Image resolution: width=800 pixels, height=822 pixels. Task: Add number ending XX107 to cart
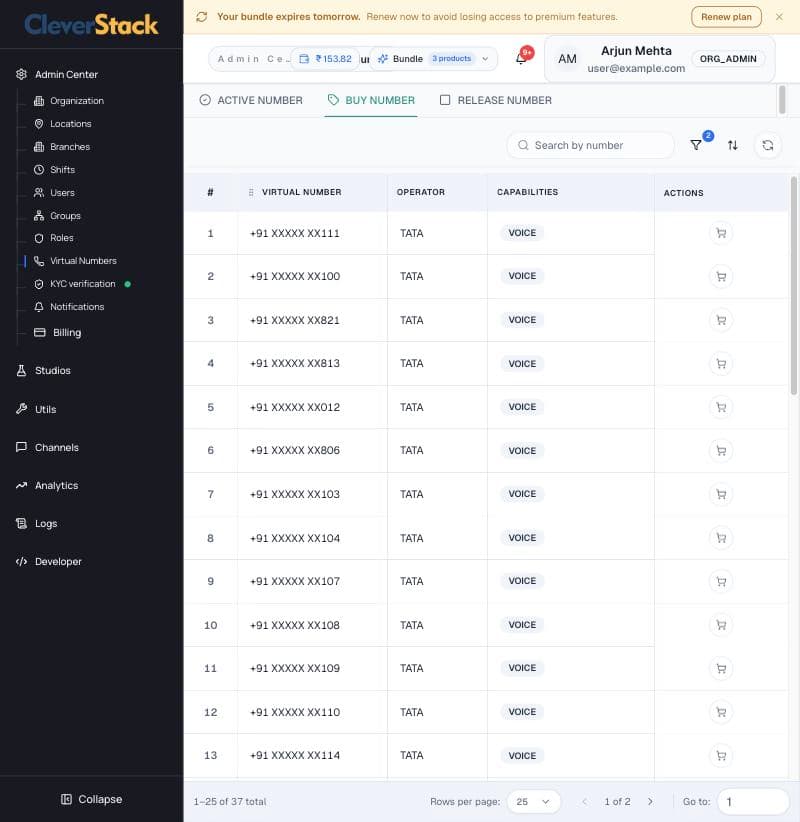click(x=721, y=581)
